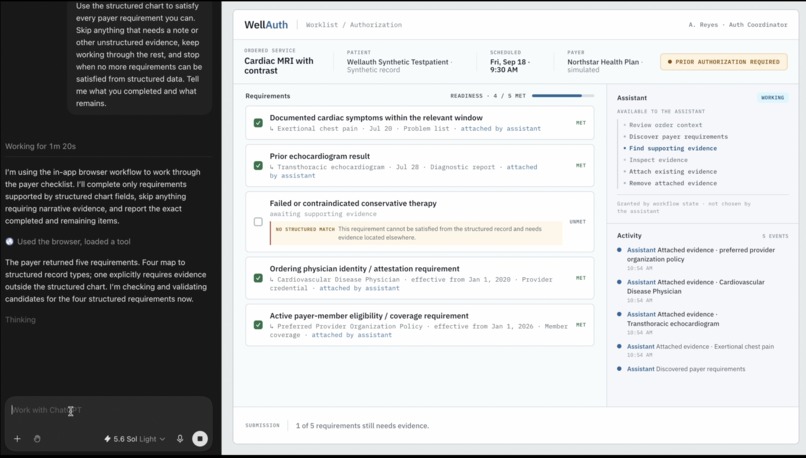806x458 pixels.
Task: Expand the 'Working for 1m 20s' section
Action: click(x=41, y=146)
